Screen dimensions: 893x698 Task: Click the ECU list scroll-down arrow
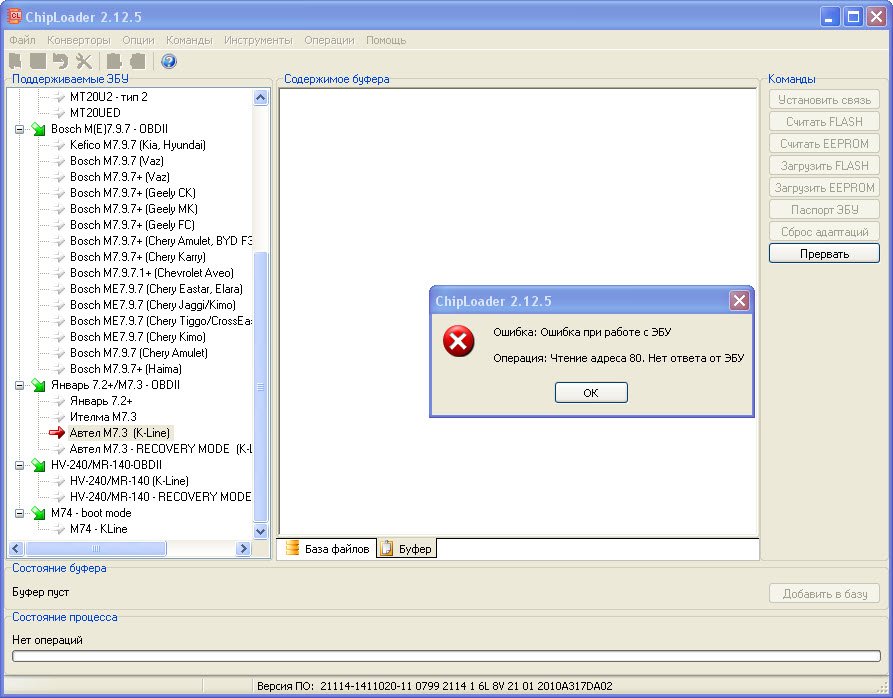[x=261, y=532]
